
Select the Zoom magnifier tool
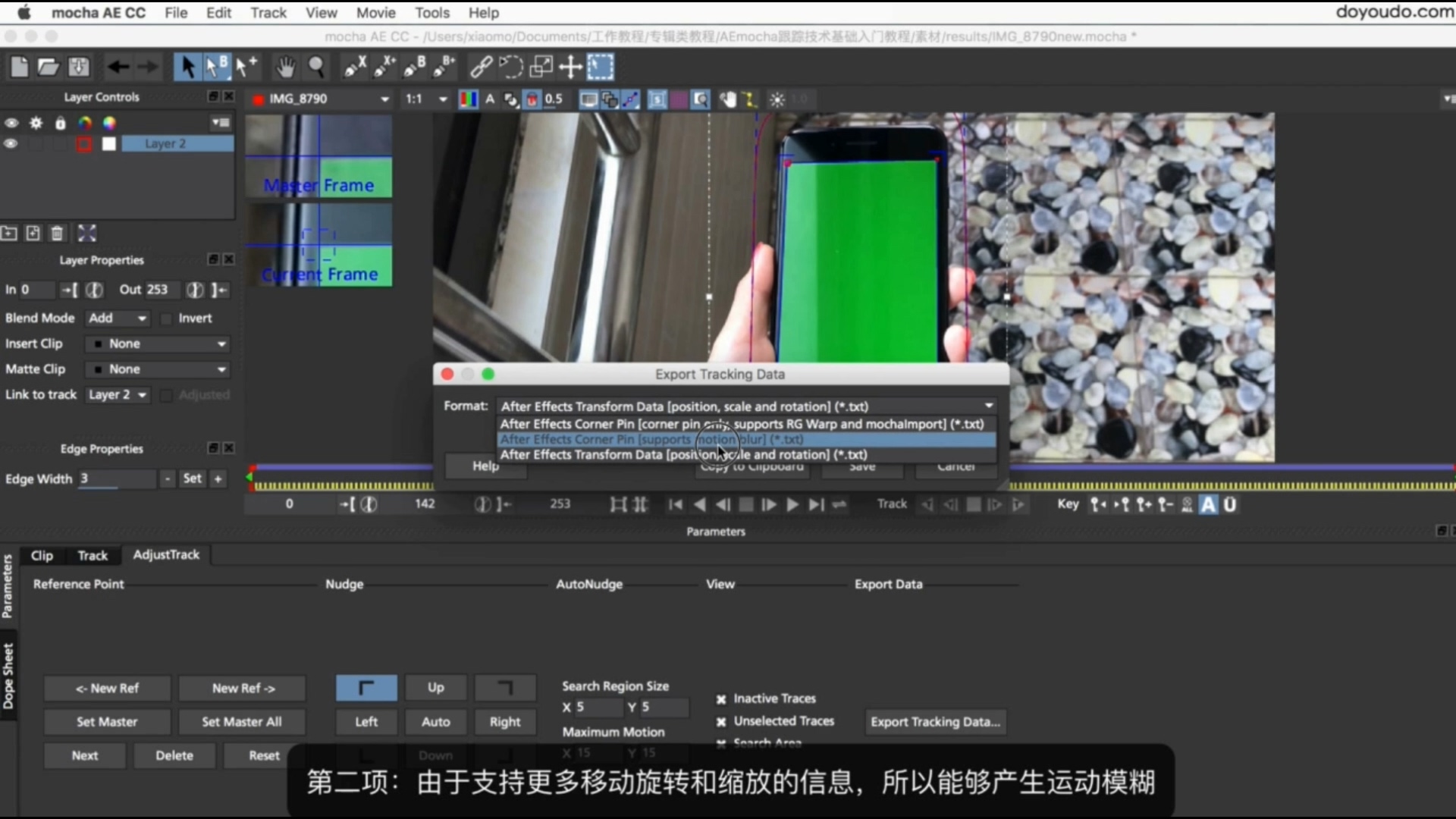point(316,67)
